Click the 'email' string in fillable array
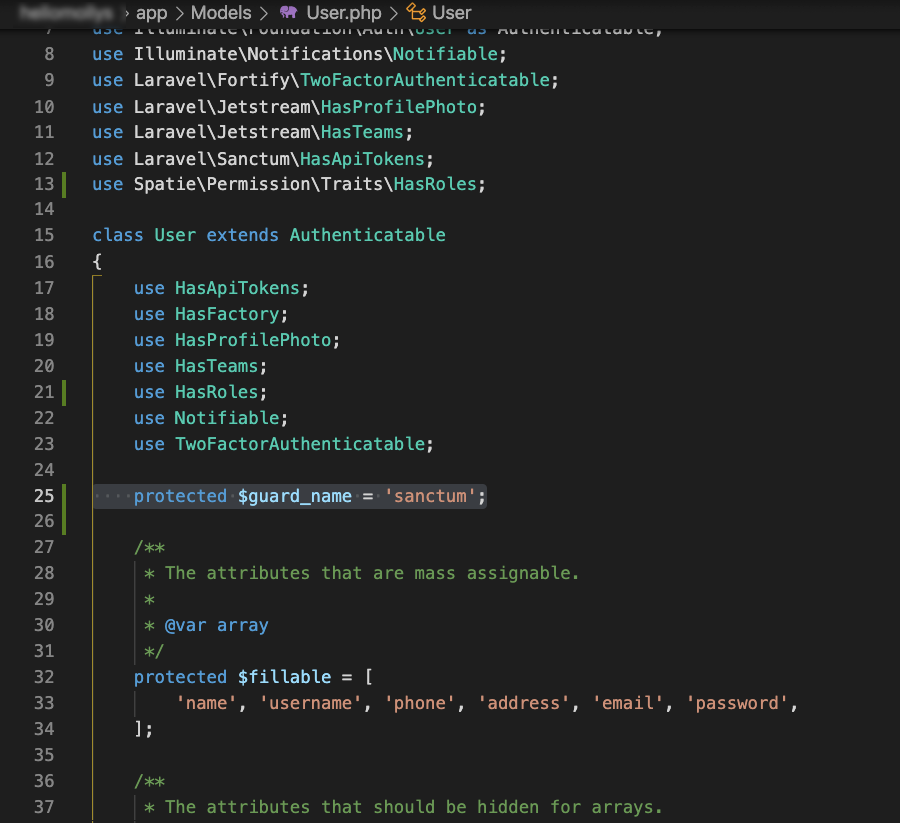 pos(628,704)
